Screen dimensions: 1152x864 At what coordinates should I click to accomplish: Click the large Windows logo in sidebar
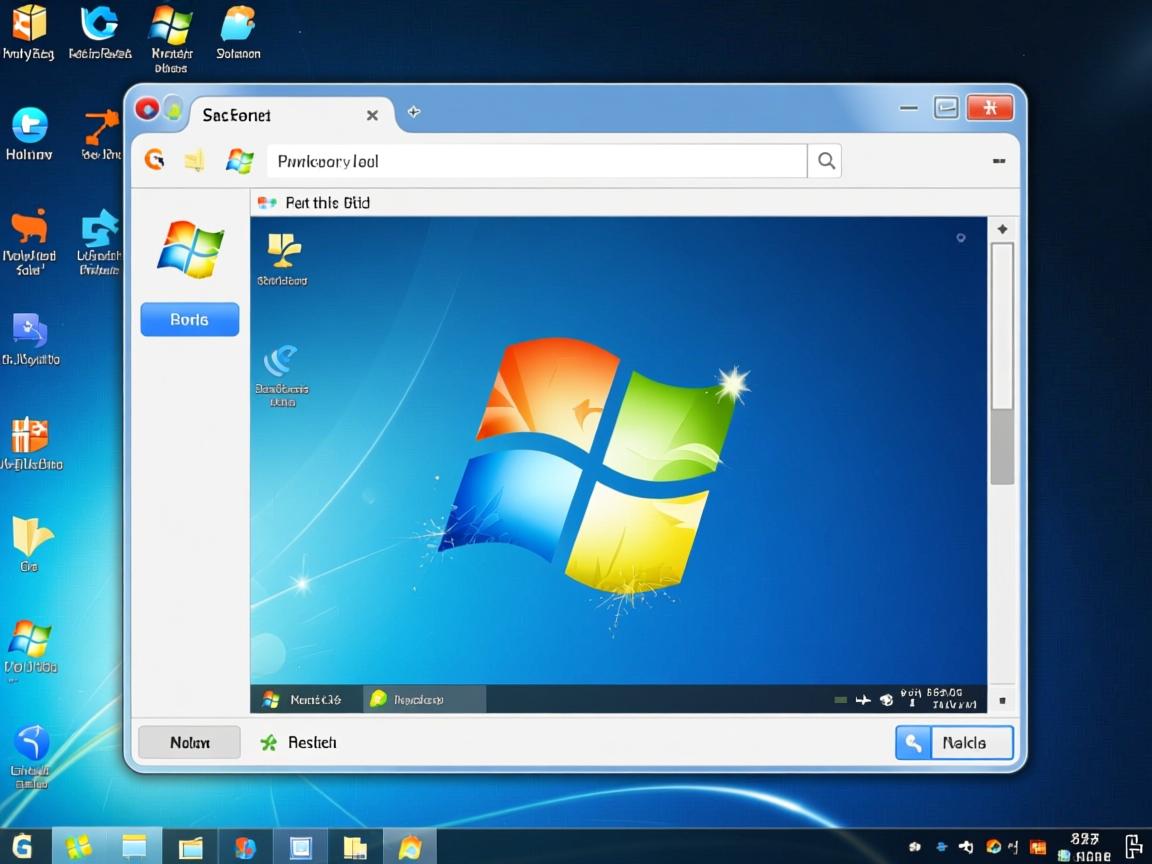click(x=190, y=248)
